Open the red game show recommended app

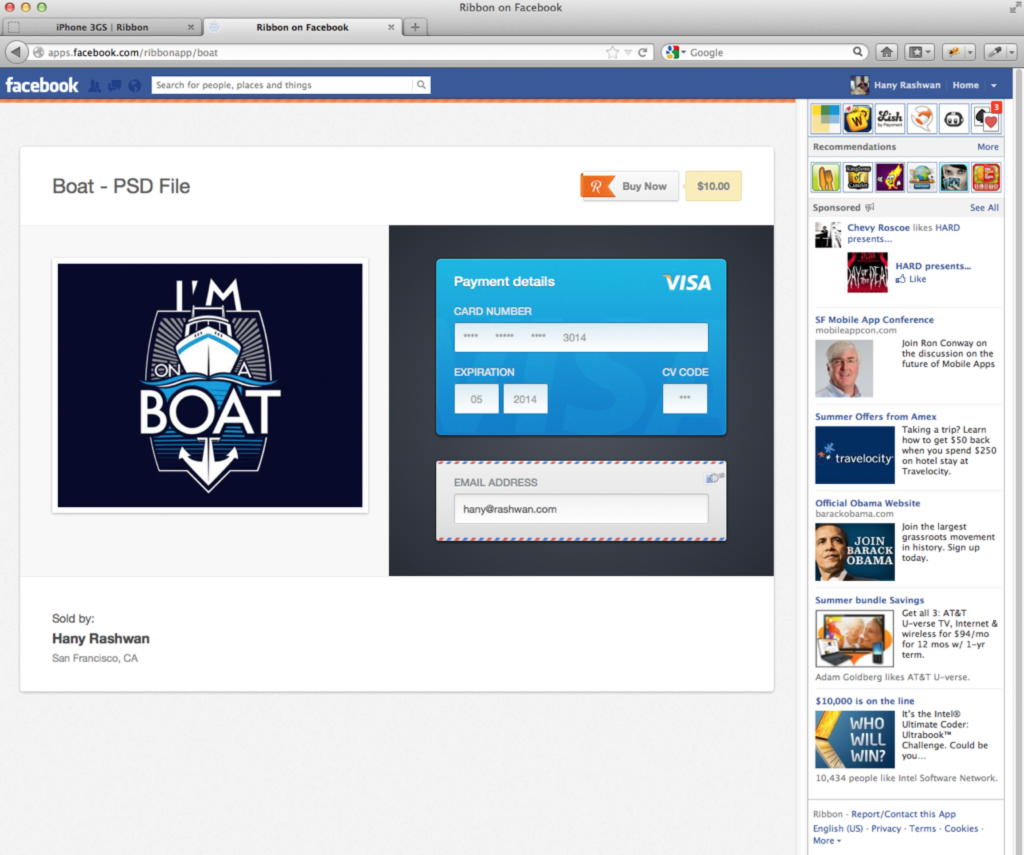[x=986, y=177]
